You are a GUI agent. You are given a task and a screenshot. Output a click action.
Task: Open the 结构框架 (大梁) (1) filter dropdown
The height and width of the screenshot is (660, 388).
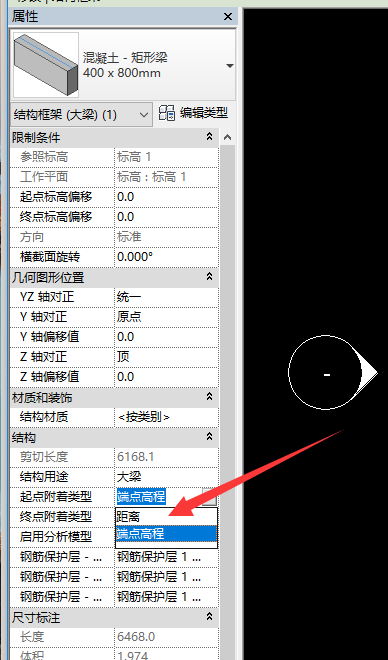81,114
